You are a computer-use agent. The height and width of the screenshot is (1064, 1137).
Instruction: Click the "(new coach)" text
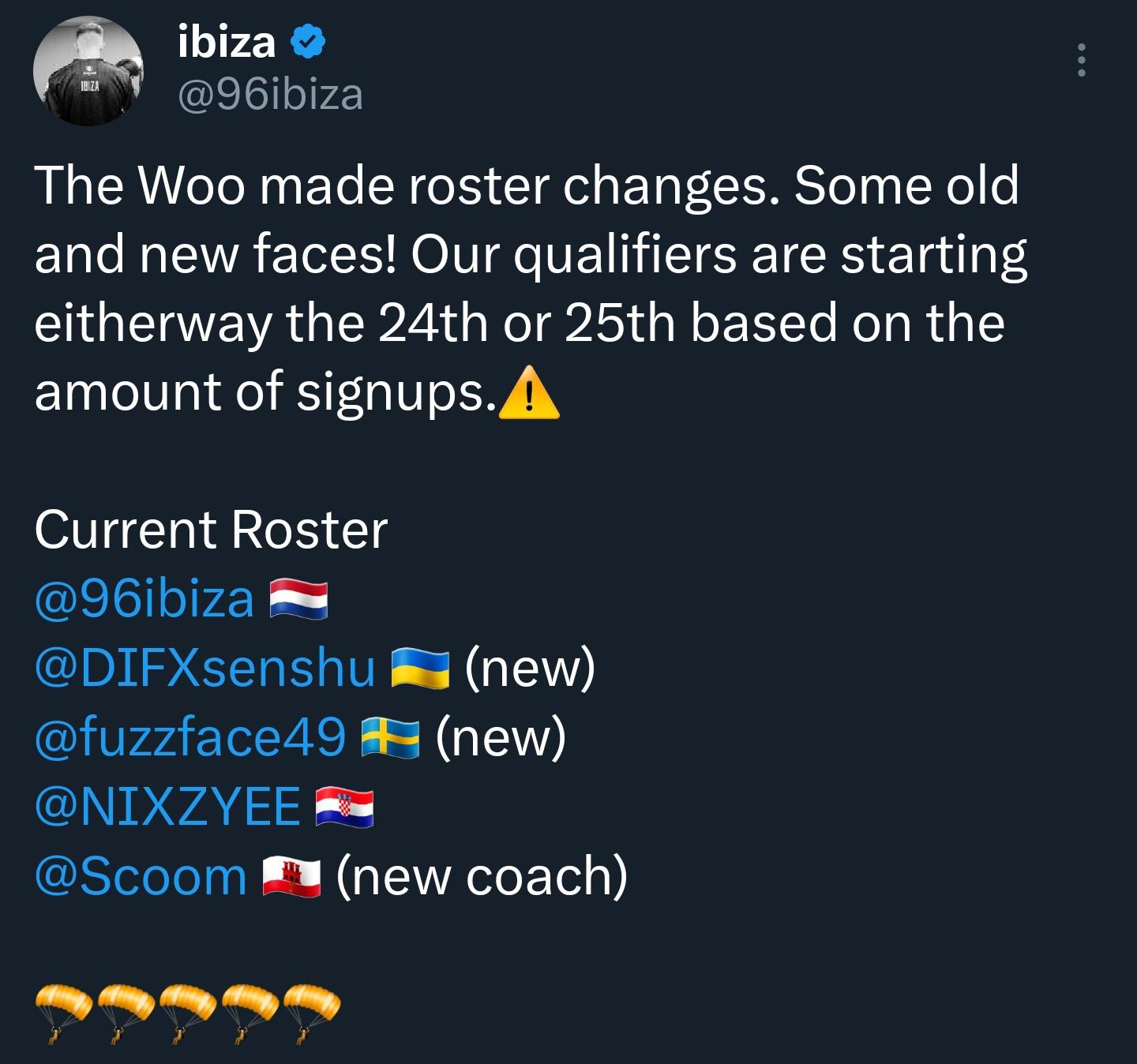click(482, 876)
